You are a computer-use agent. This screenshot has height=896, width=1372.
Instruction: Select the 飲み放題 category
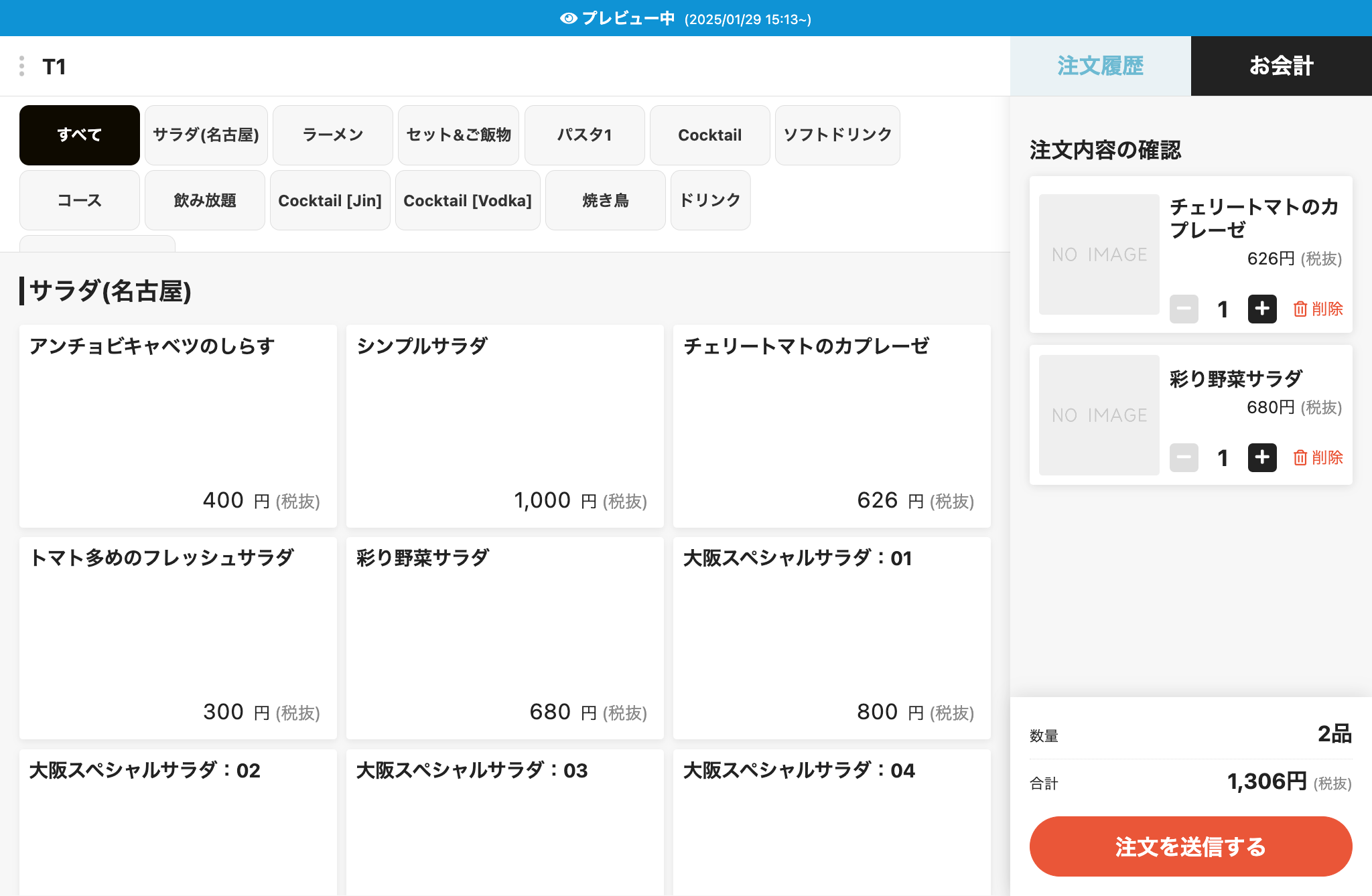205,200
